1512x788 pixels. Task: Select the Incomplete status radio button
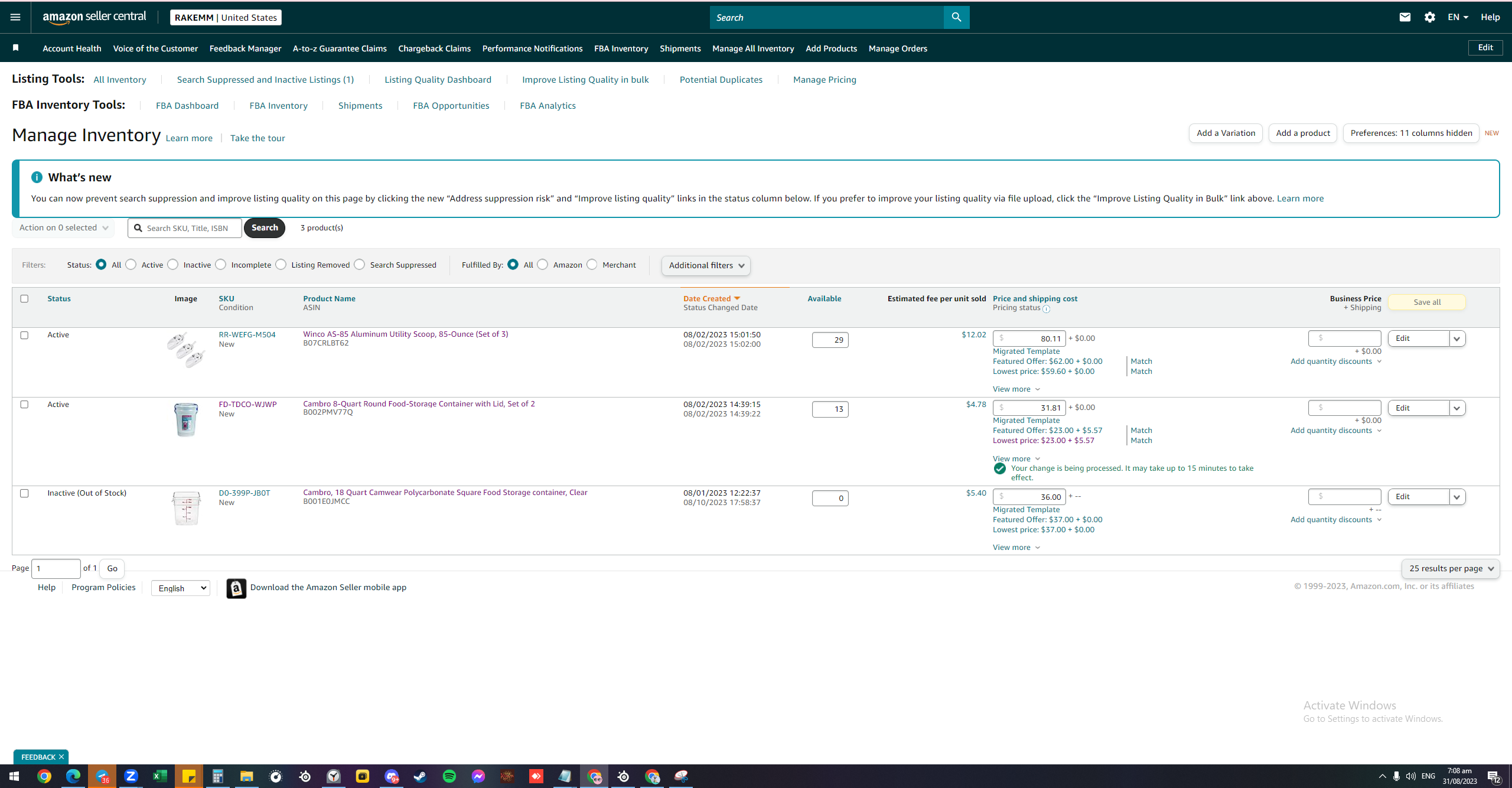point(221,265)
